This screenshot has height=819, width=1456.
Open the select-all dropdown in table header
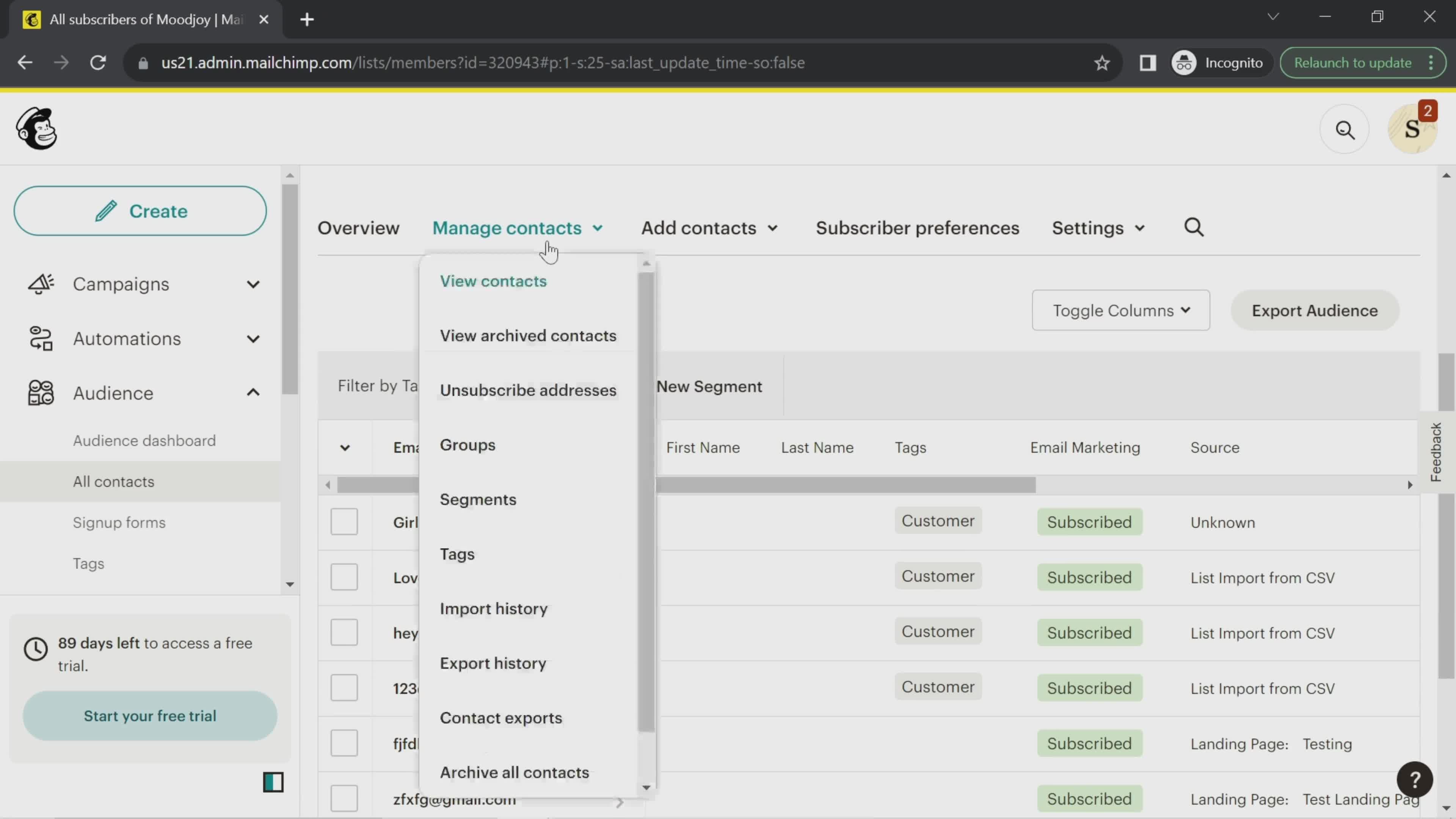tap(345, 448)
